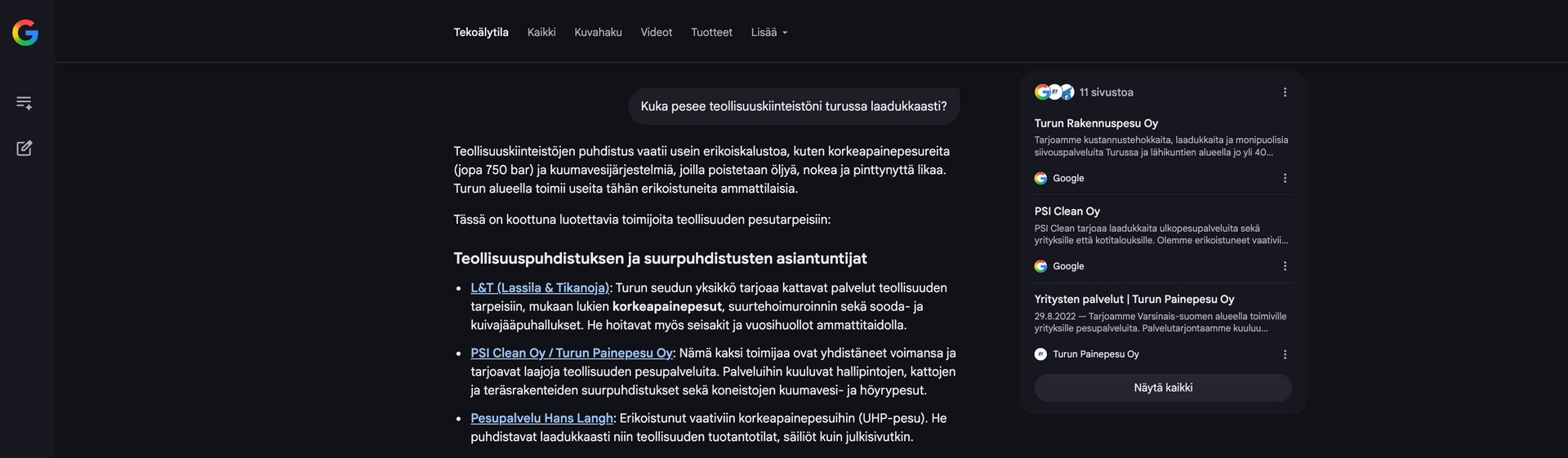This screenshot has height=458, width=1568.
Task: Click the bold word korkeapainepesut
Action: (667, 306)
